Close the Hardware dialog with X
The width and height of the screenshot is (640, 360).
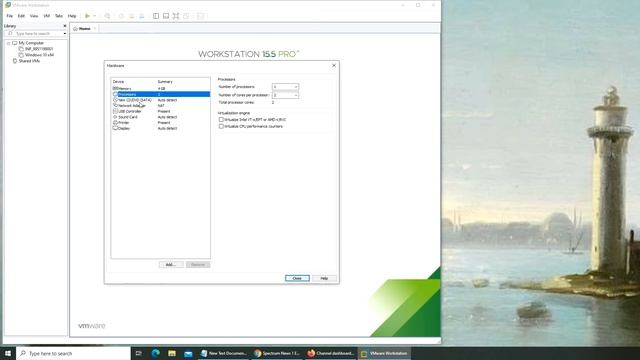coord(334,65)
